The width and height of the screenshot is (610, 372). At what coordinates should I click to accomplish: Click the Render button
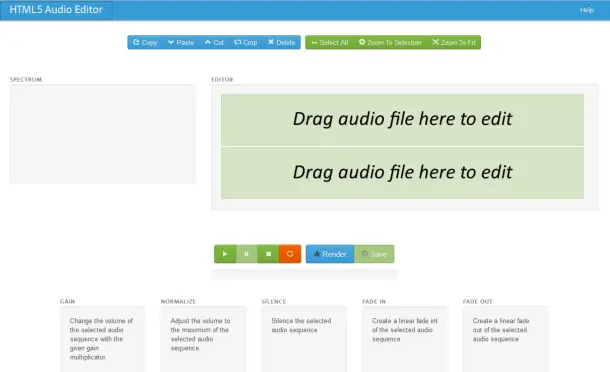coord(330,254)
